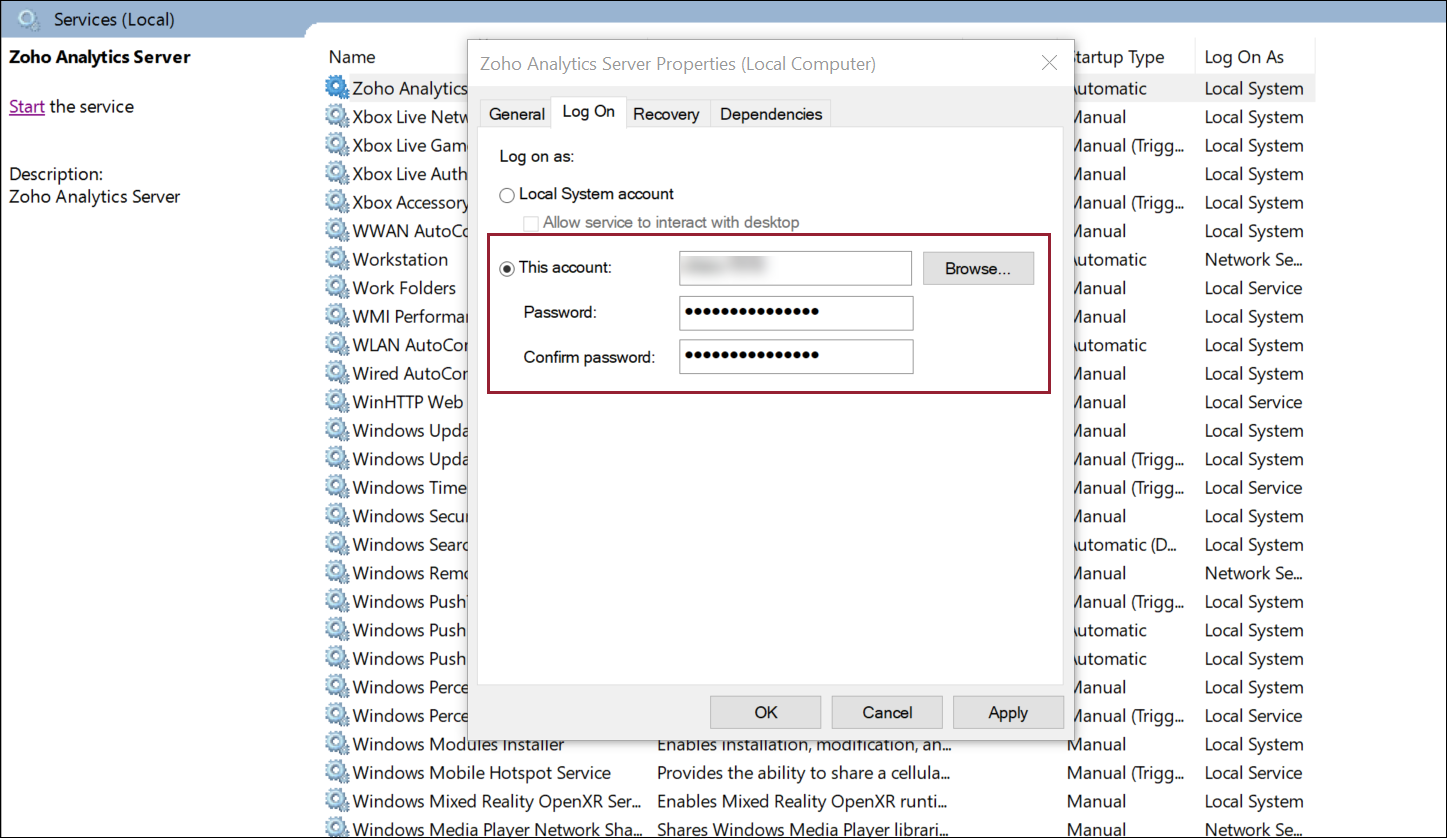Image resolution: width=1447 pixels, height=838 pixels.
Task: Select the Work Folders service name
Action: coord(404,288)
